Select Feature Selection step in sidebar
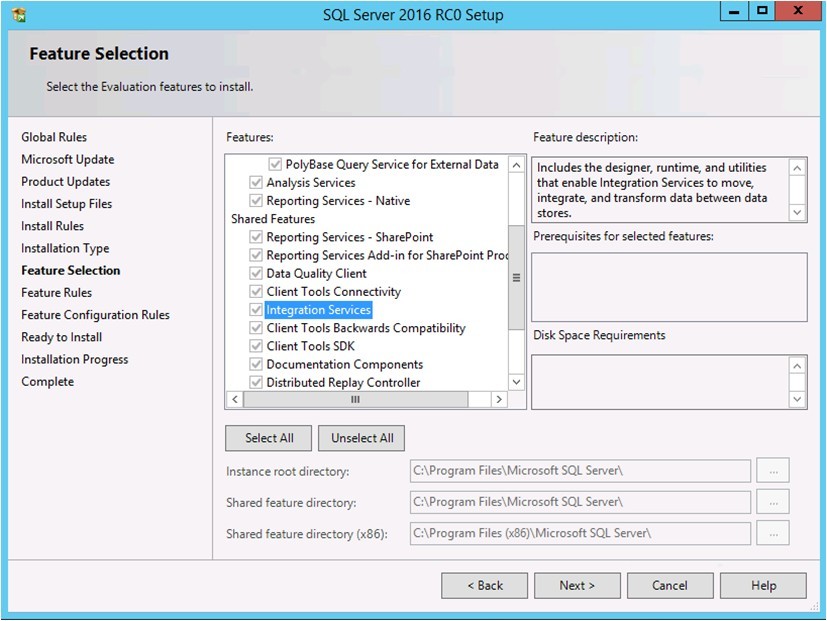This screenshot has width=827, height=621. coord(71,270)
